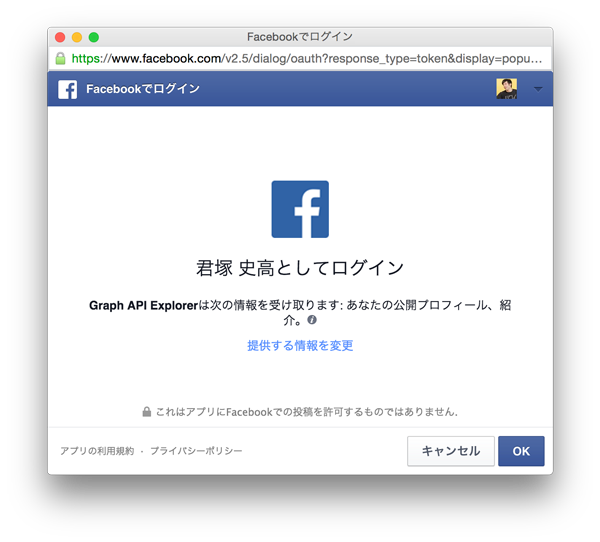Open the プライバシーポリシー link
The image size is (600, 542).
pos(196,451)
